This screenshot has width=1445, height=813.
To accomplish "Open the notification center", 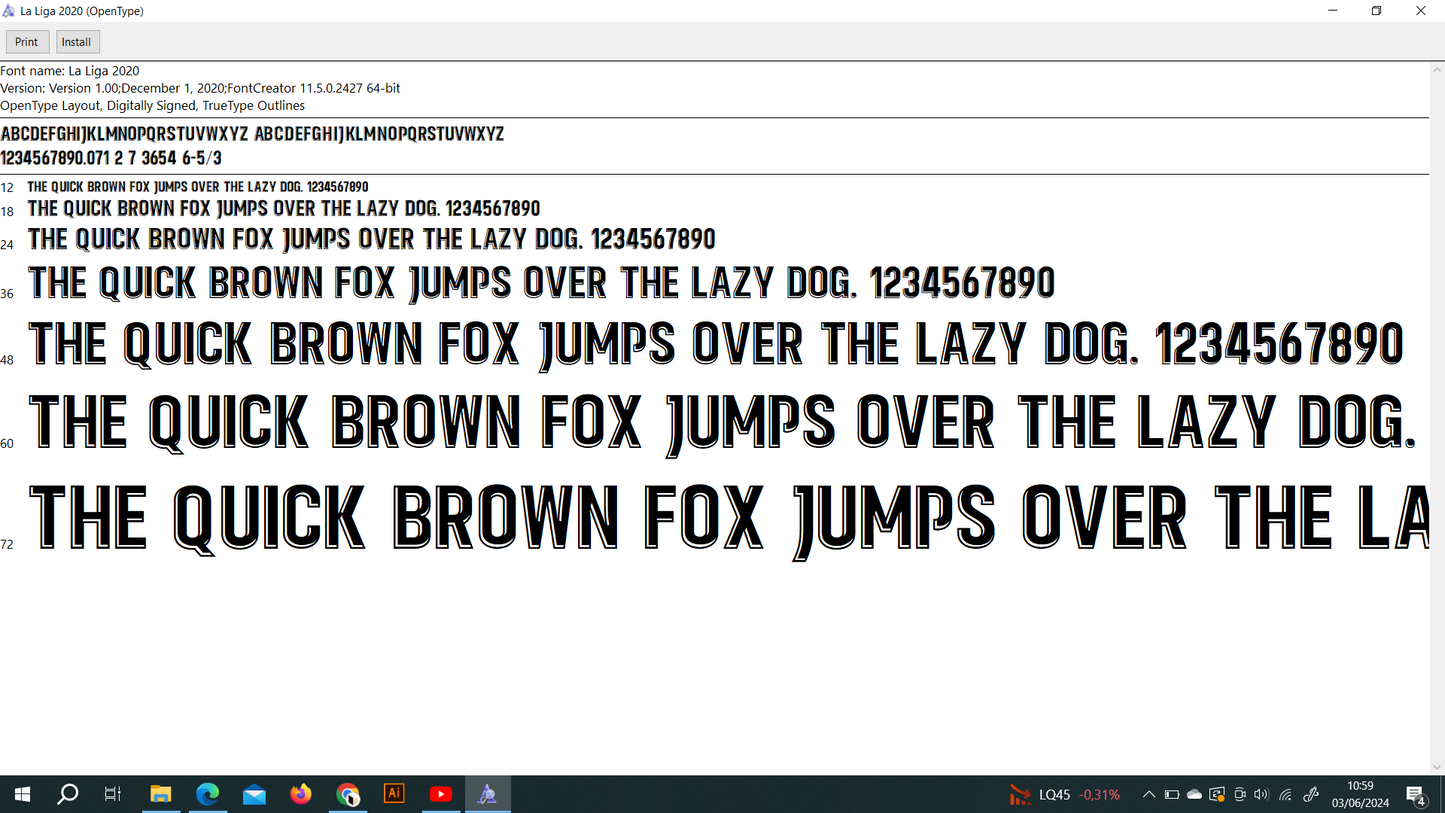I will (x=1417, y=795).
